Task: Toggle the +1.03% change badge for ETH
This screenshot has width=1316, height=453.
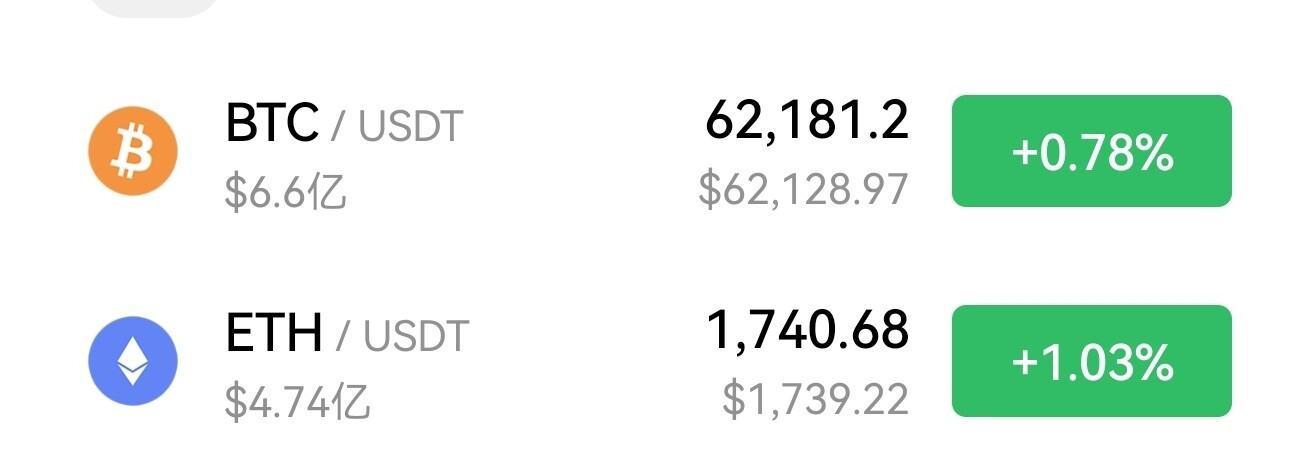Action: coord(1091,360)
